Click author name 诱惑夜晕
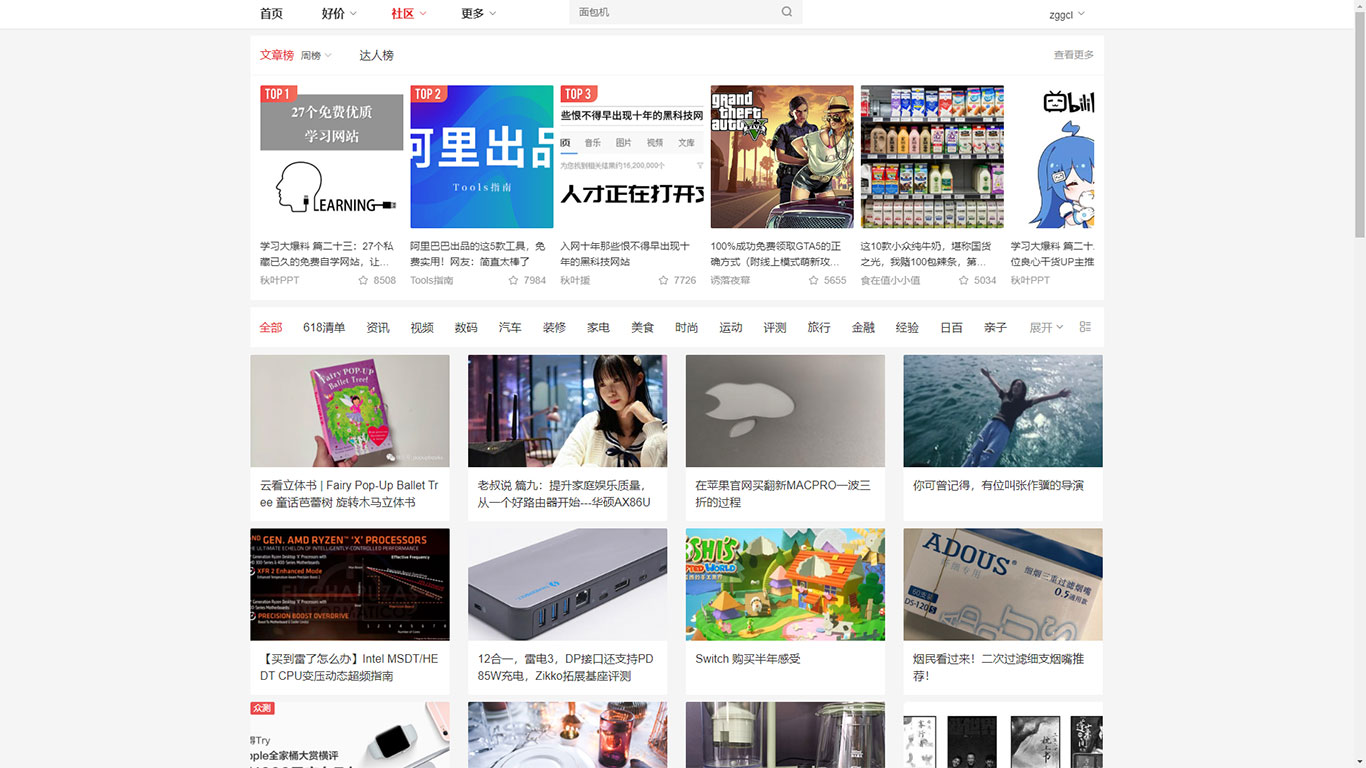 [730, 281]
